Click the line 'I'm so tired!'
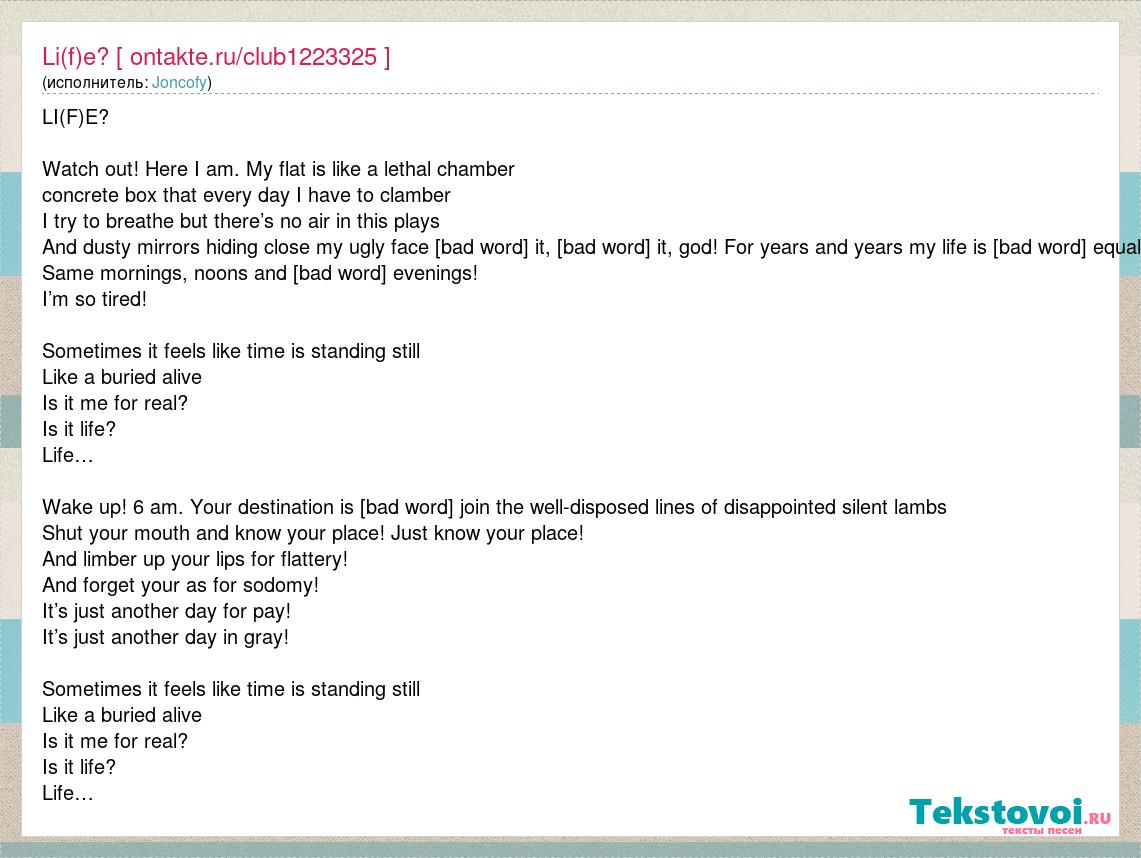Screen dimensions: 1141x858 pyautogui.click(x=95, y=299)
